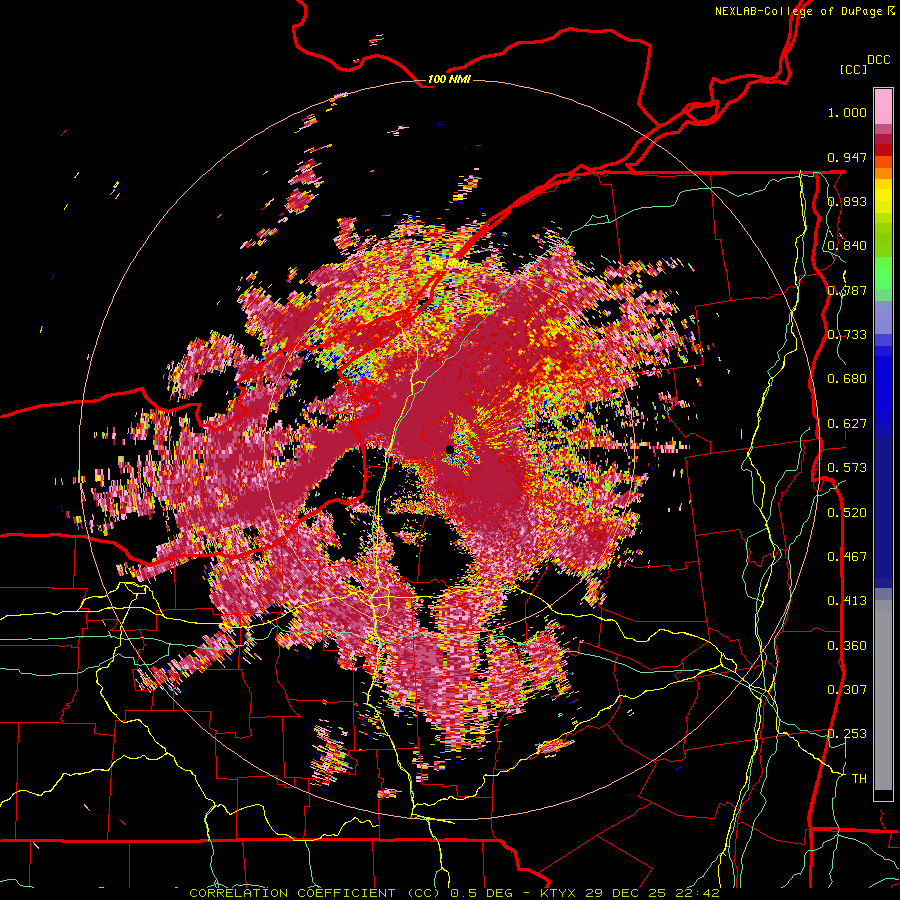The image size is (900, 900).
Task: Click the 22:42 timestamp
Action: (x=697, y=893)
